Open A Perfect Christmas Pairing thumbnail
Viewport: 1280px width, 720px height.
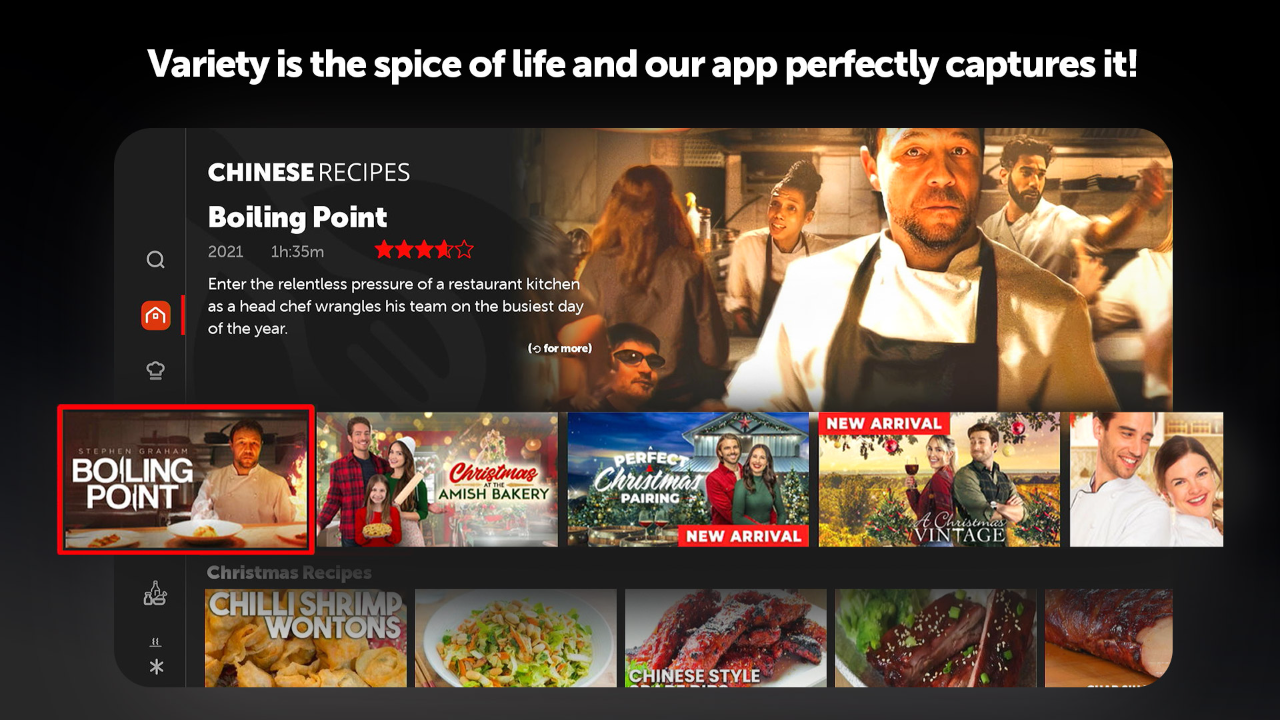pyautogui.click(x=688, y=479)
